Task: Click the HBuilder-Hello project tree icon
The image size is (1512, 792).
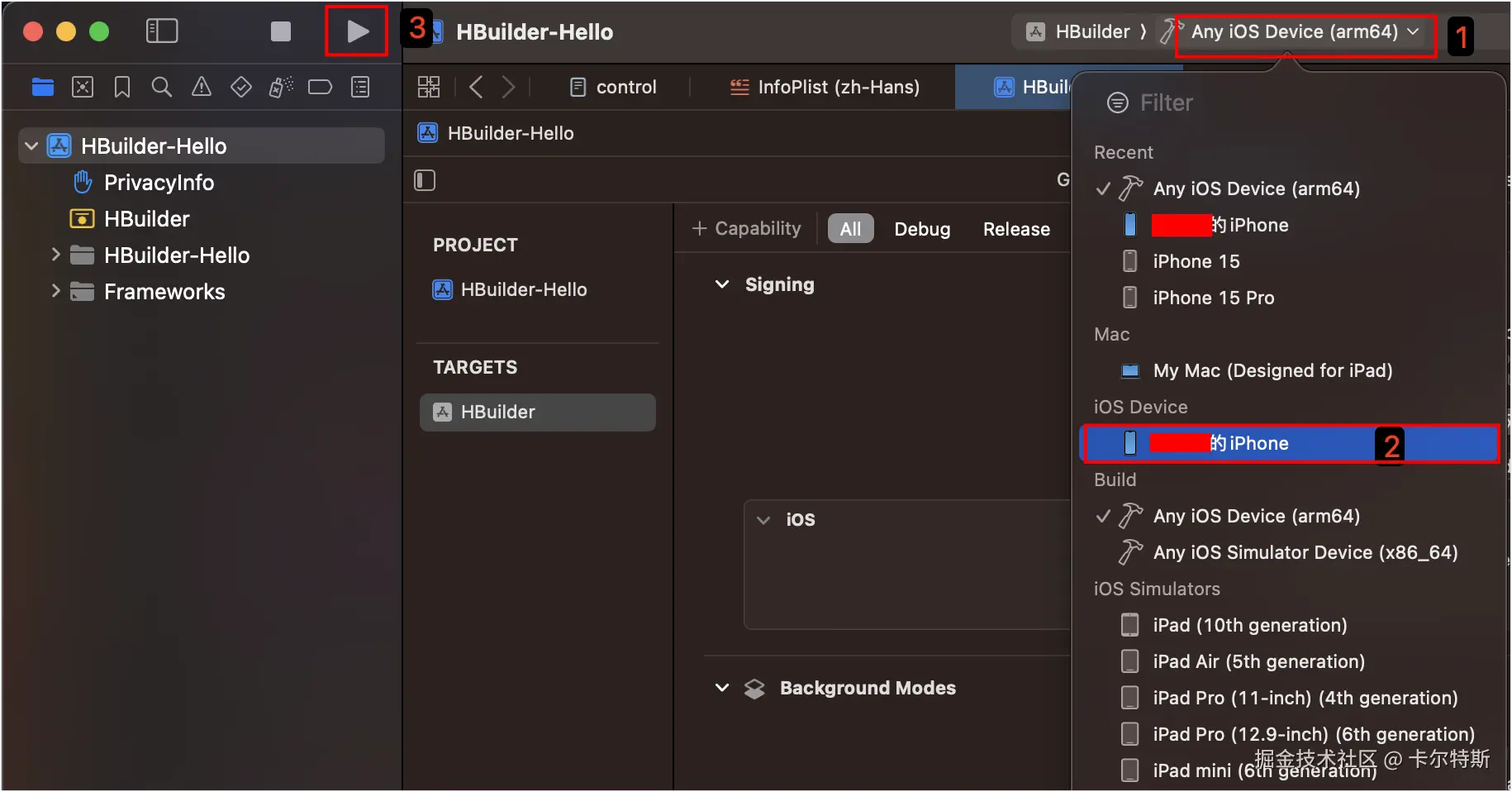Action: click(59, 146)
